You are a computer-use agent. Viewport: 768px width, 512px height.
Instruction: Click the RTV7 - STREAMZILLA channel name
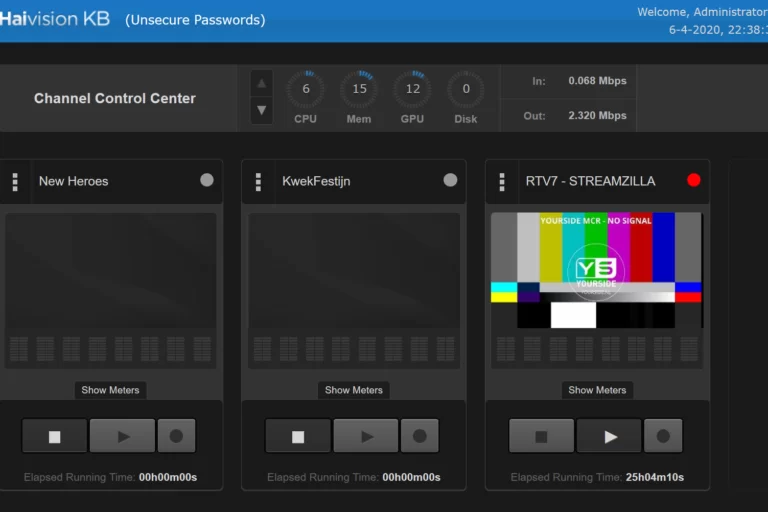point(590,181)
